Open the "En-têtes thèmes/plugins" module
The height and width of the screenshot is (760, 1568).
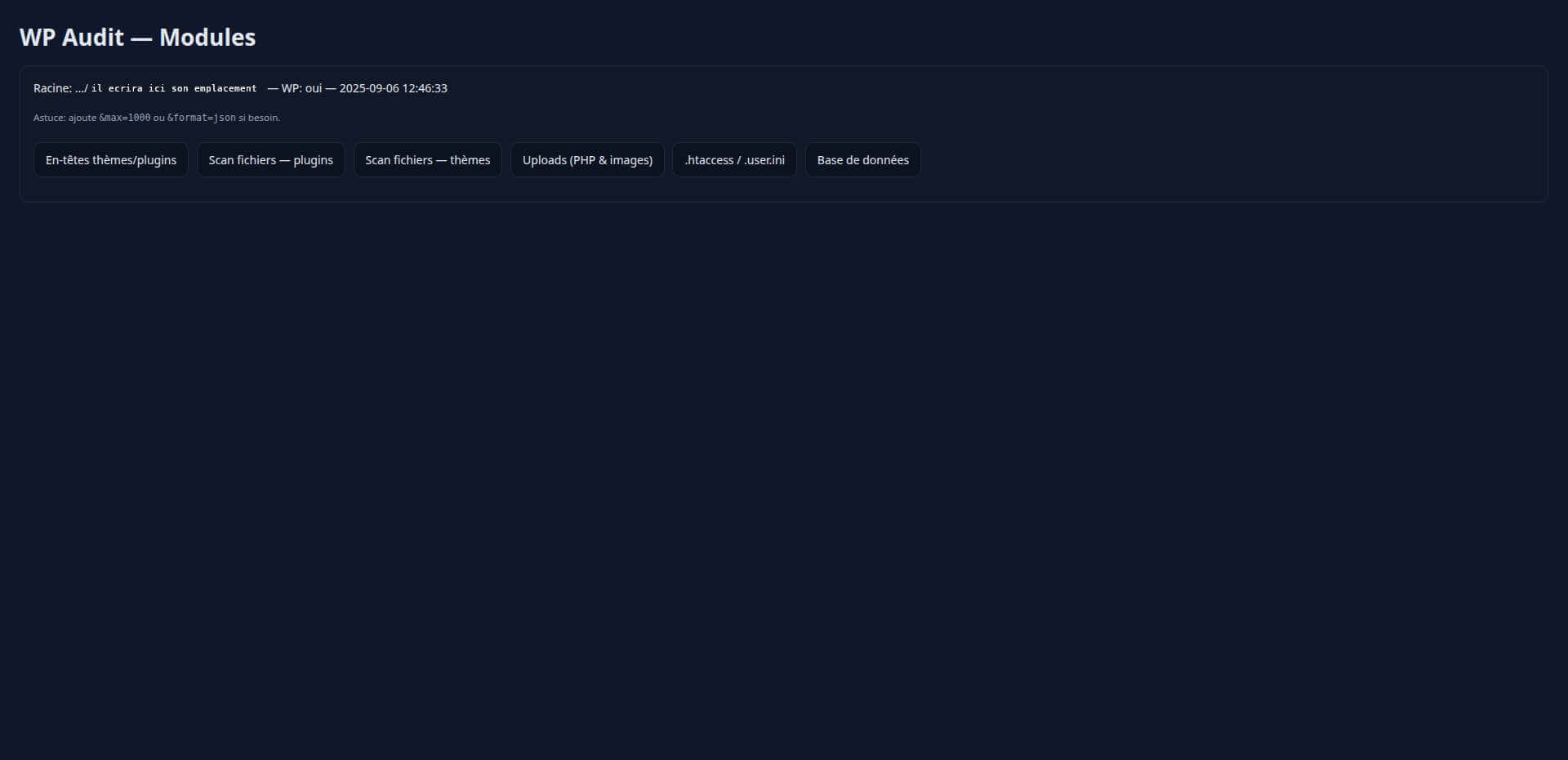[x=110, y=159]
